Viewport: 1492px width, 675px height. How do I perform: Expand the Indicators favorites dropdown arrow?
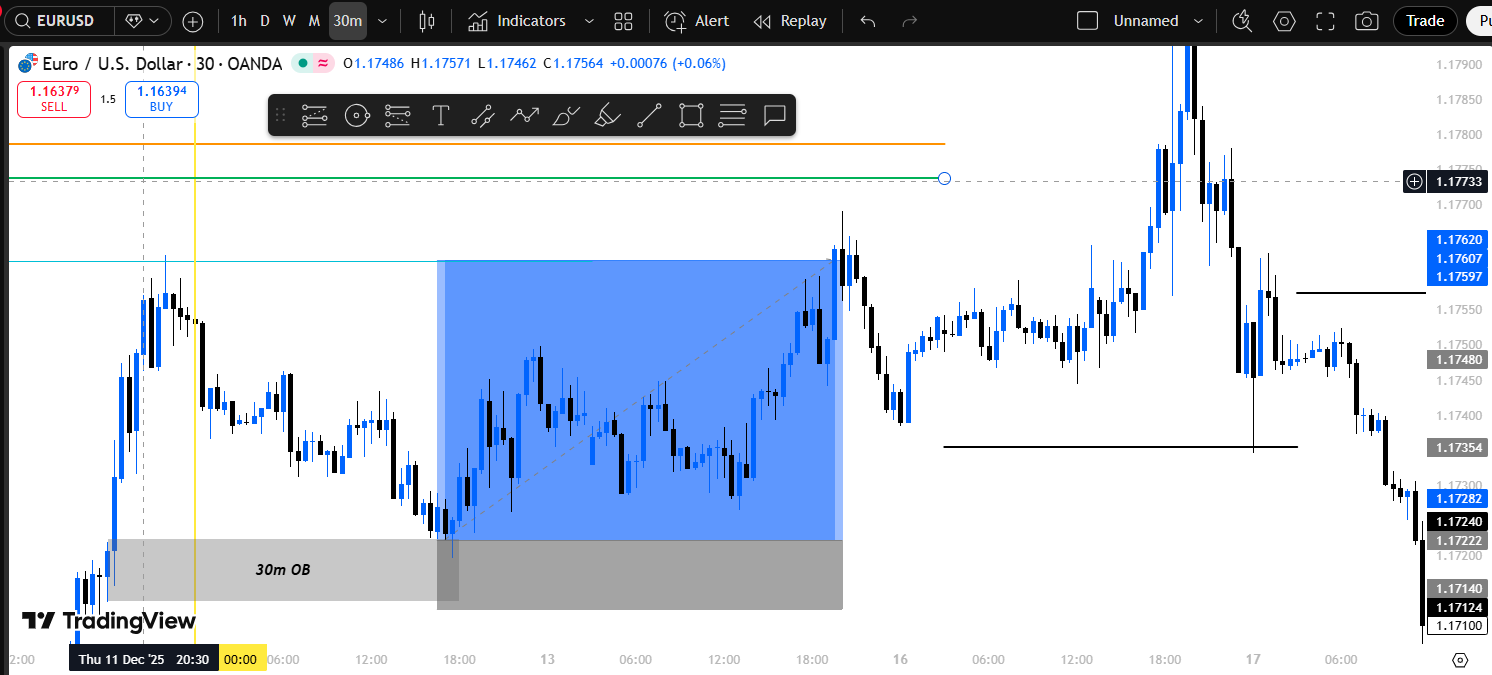pos(589,21)
